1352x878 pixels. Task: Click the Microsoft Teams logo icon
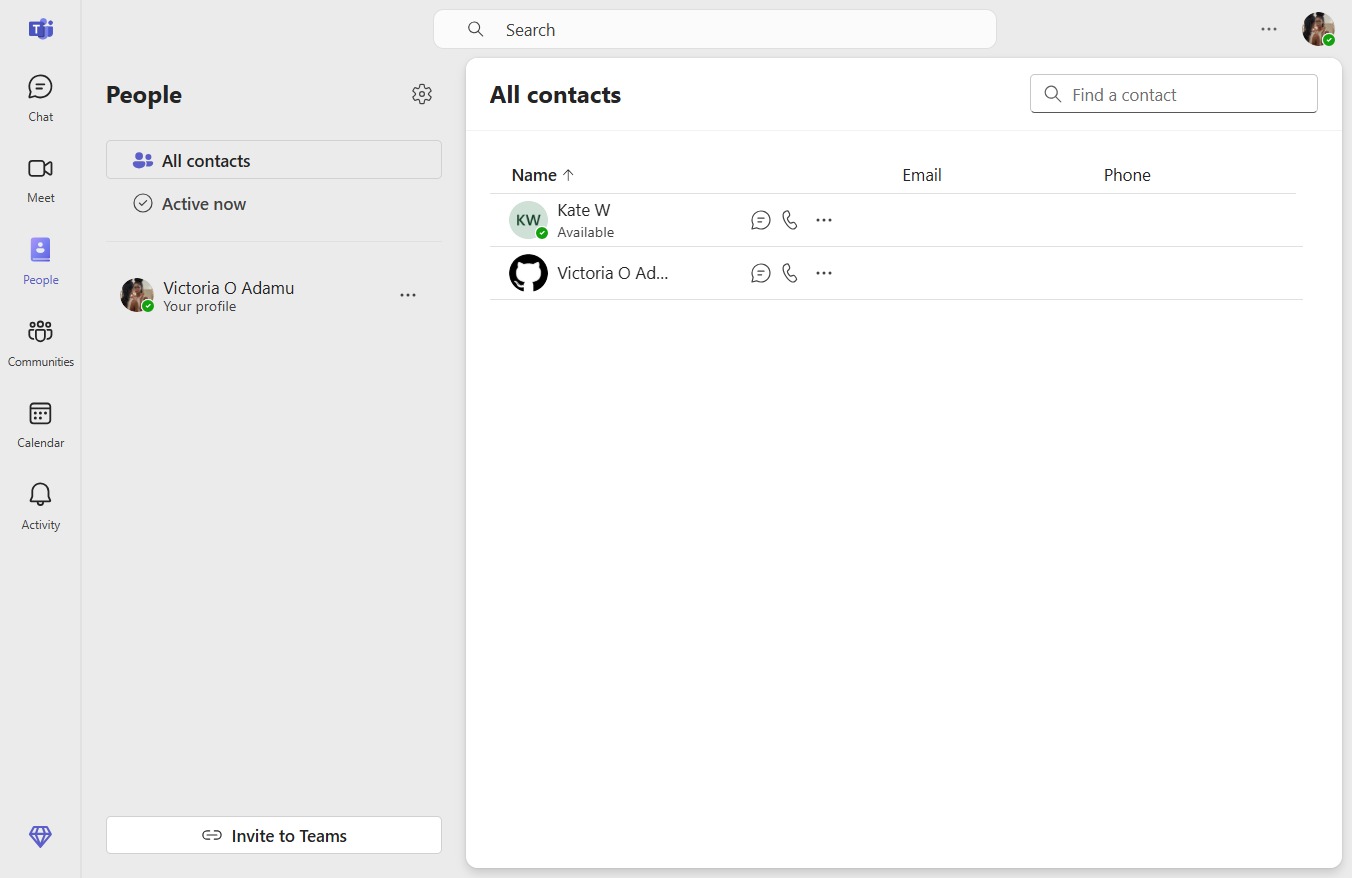coord(40,29)
